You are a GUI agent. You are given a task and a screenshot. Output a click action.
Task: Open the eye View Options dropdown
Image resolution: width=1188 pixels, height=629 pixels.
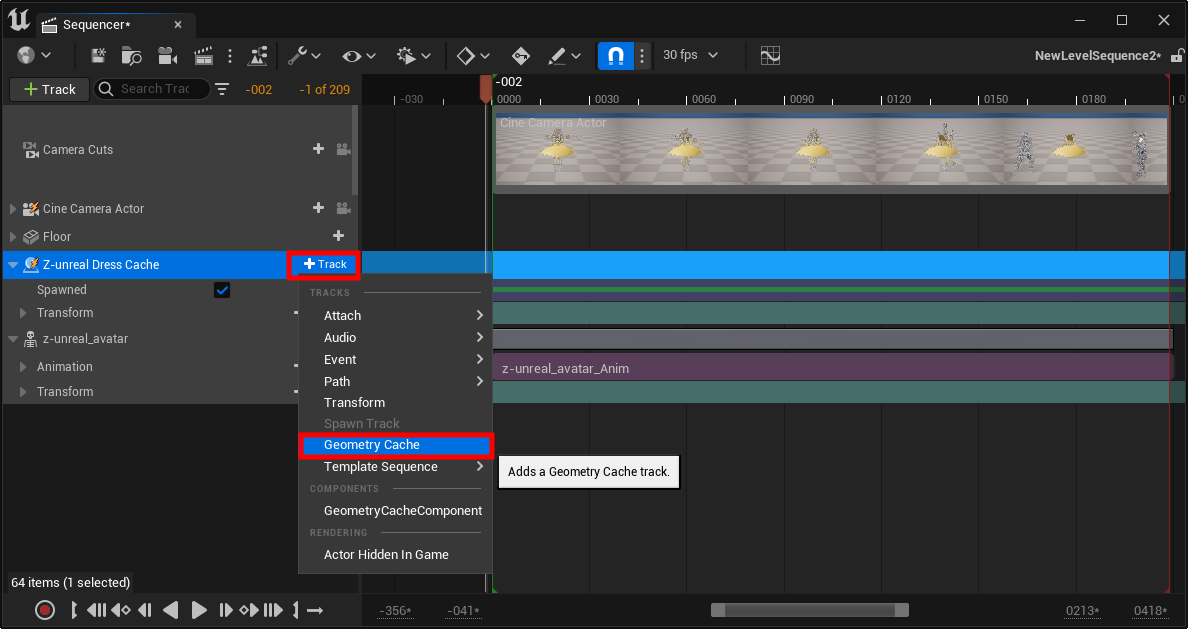[359, 55]
